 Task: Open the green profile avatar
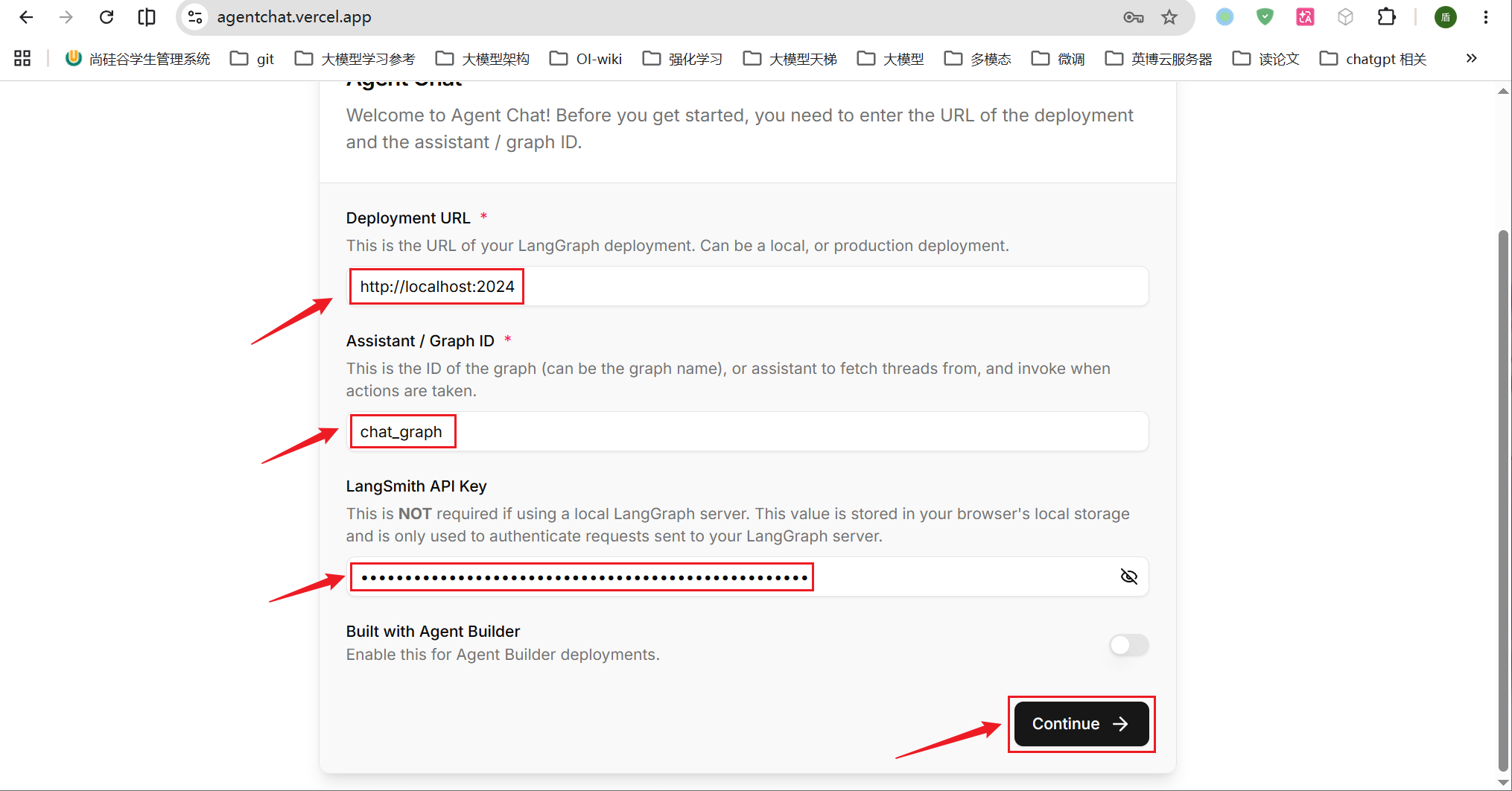click(1446, 17)
